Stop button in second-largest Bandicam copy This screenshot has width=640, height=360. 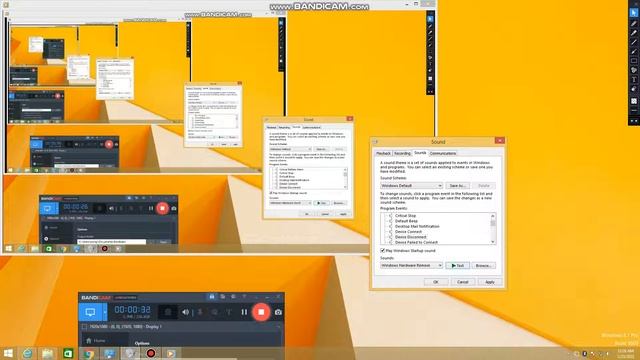click(x=162, y=208)
